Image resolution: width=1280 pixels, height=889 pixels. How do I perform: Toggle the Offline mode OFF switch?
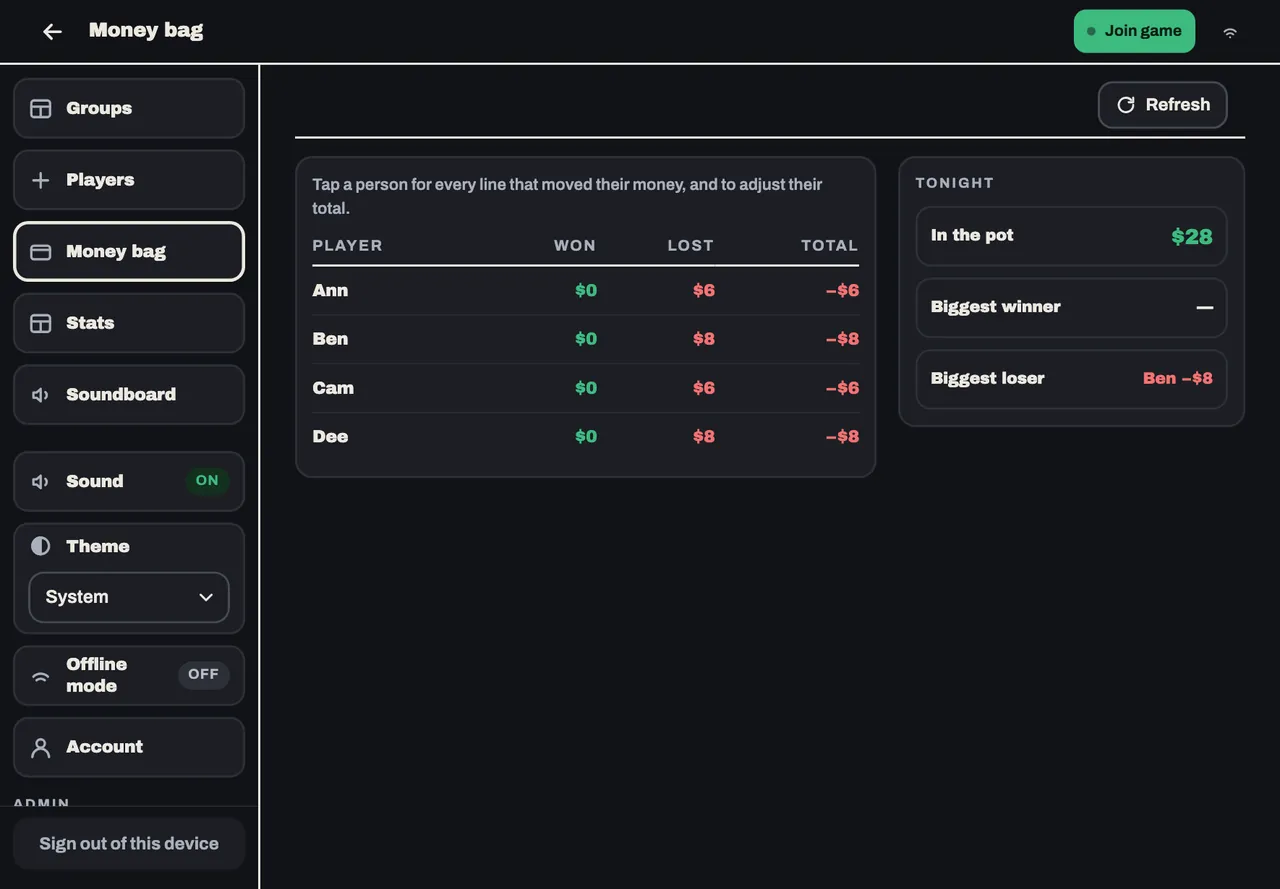pyautogui.click(x=204, y=675)
